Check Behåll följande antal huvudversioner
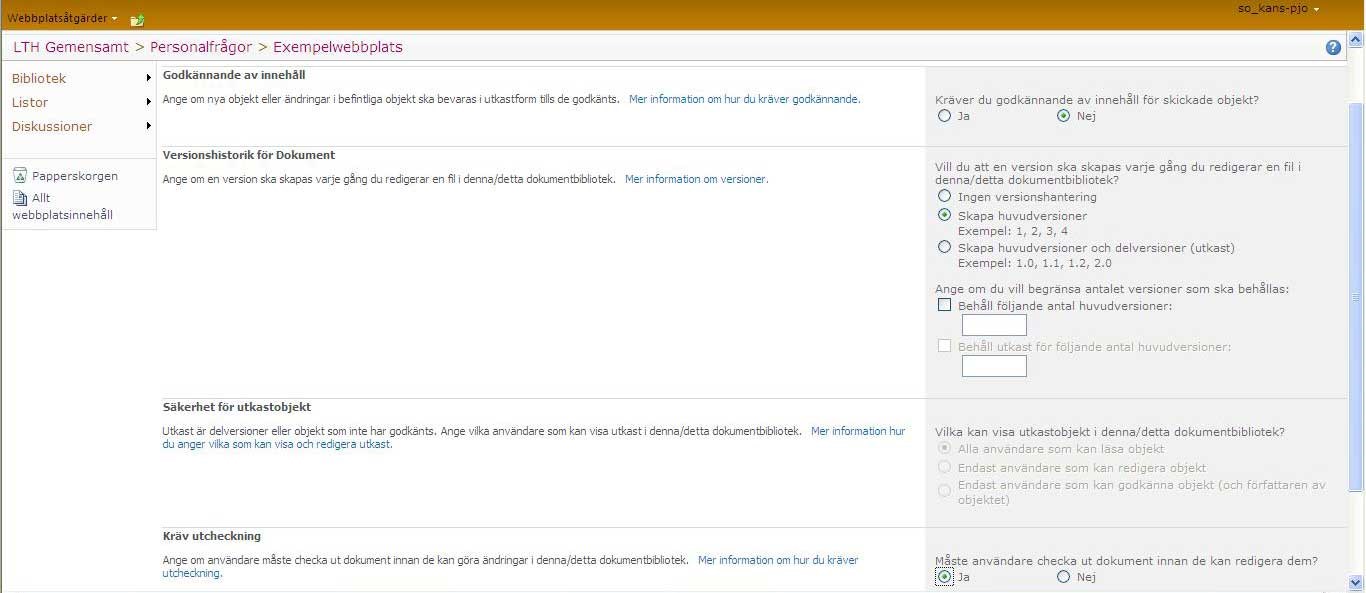The height and width of the screenshot is (593, 1366). tap(944, 305)
